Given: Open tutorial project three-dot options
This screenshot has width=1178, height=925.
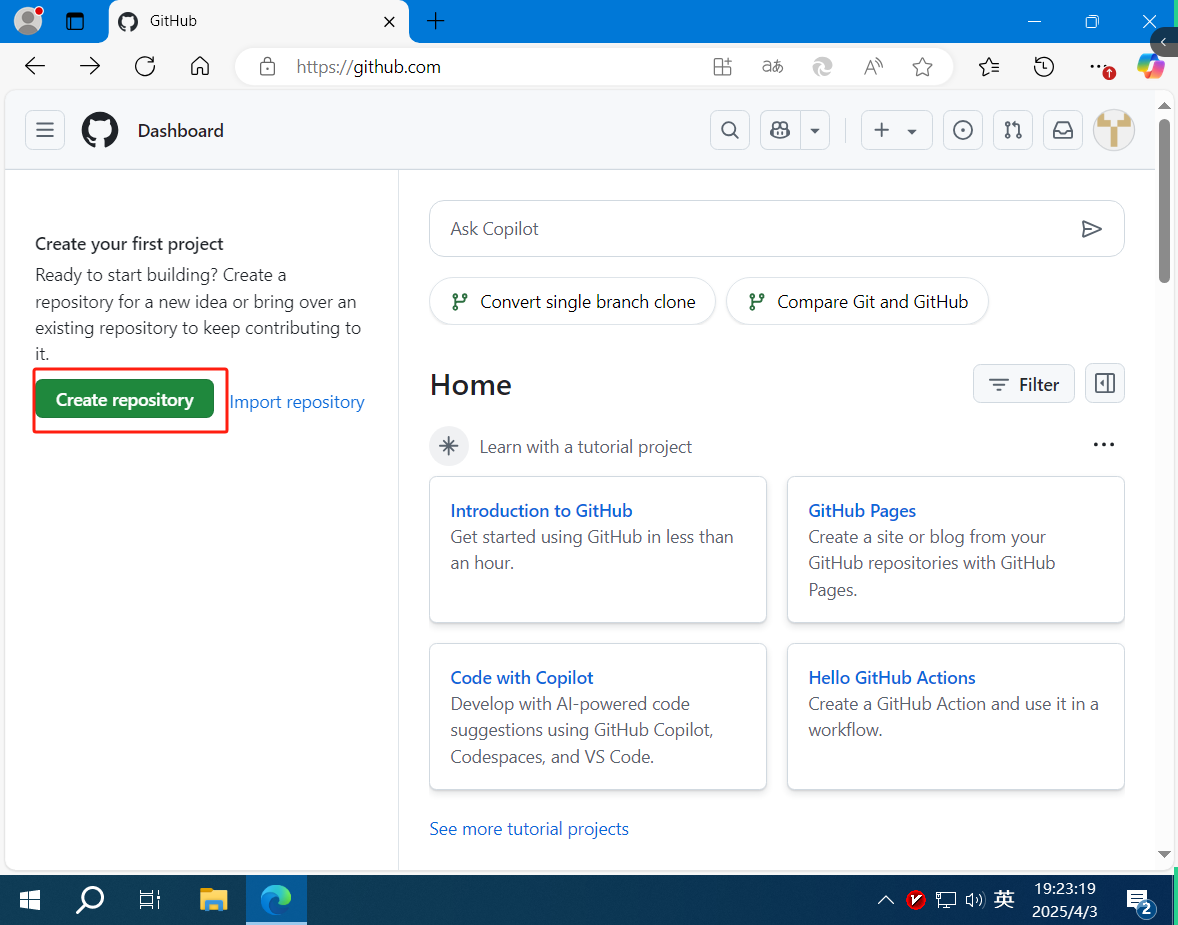Looking at the screenshot, I should [1103, 445].
